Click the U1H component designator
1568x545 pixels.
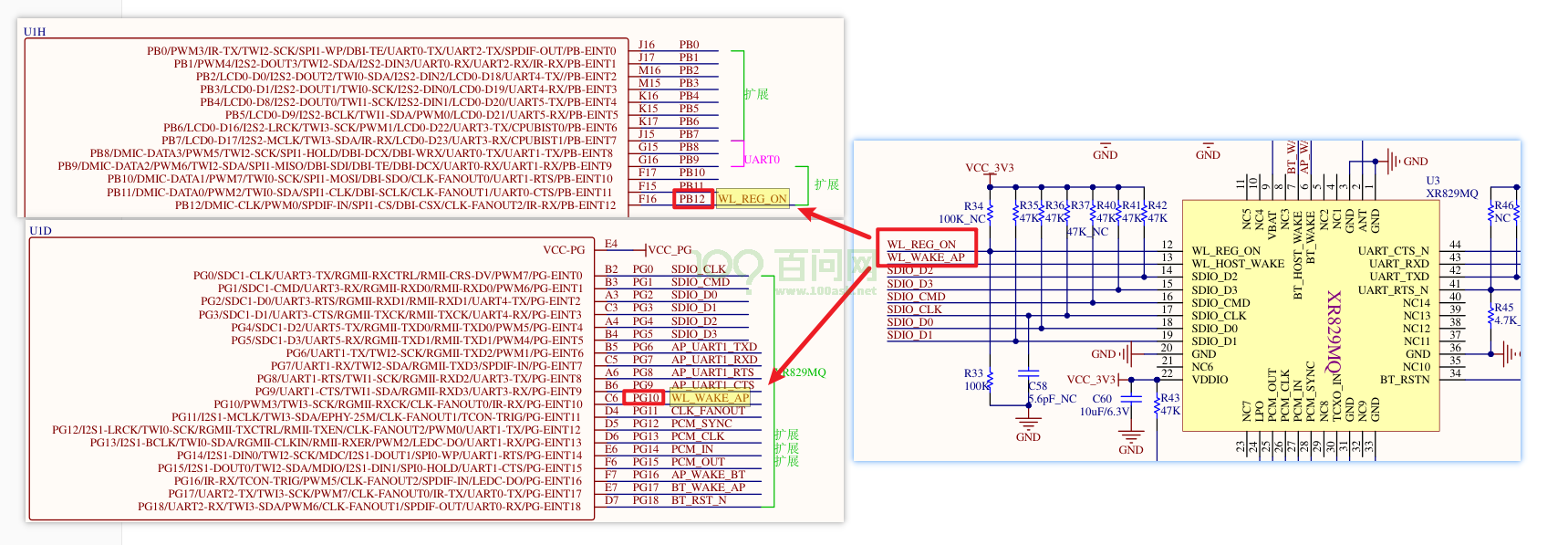35,32
